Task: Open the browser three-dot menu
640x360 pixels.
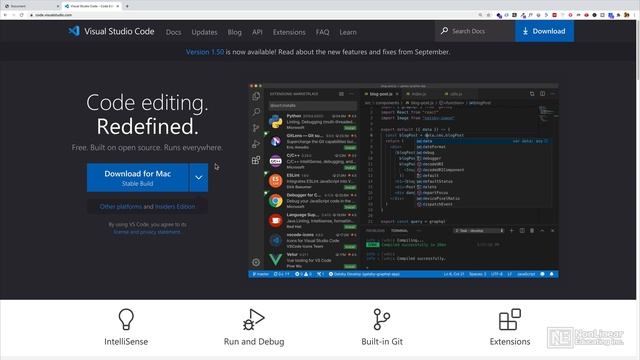Action: 635,15
